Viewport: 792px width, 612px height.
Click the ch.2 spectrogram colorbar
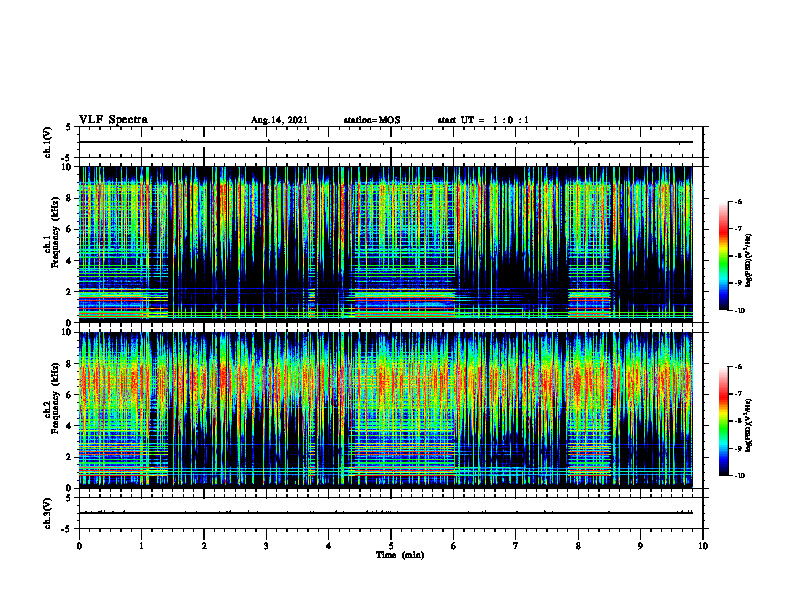pos(723,421)
